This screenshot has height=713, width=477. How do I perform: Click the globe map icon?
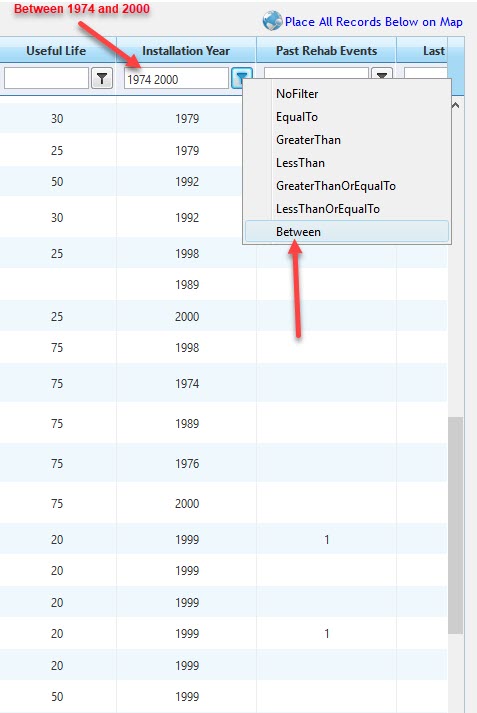pyautogui.click(x=272, y=21)
